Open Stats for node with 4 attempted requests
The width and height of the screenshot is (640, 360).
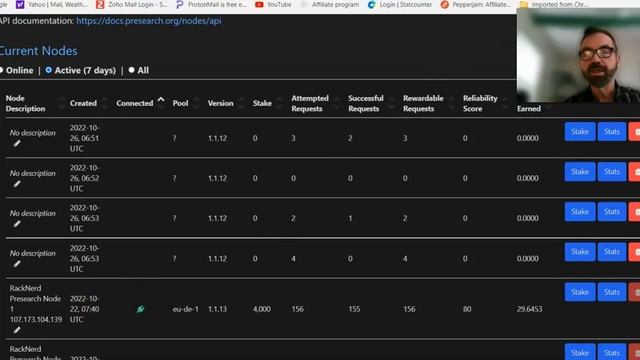(611, 251)
